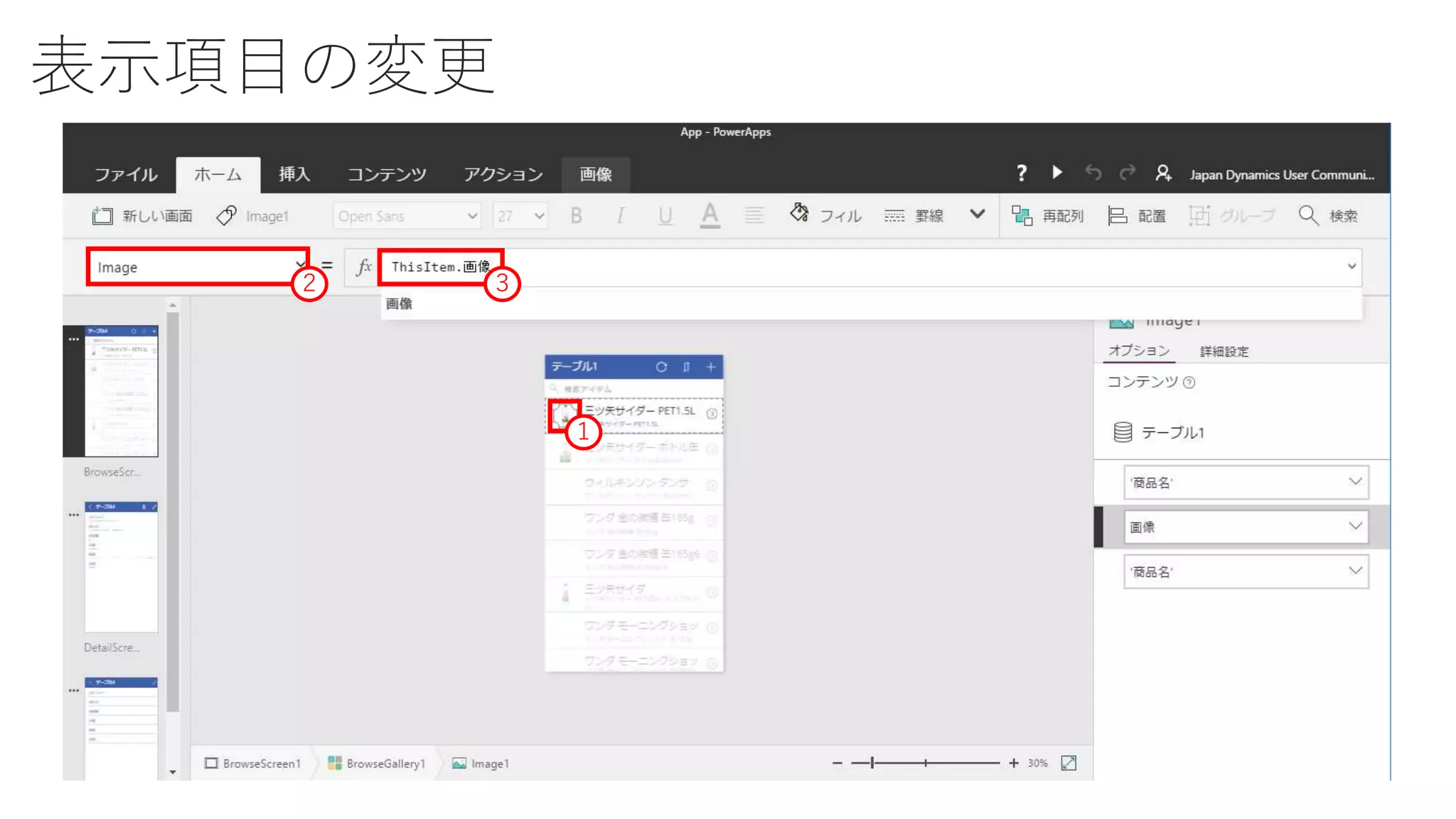Switch to the 詳細設定 tab
The height and width of the screenshot is (819, 1456).
click(x=1224, y=351)
